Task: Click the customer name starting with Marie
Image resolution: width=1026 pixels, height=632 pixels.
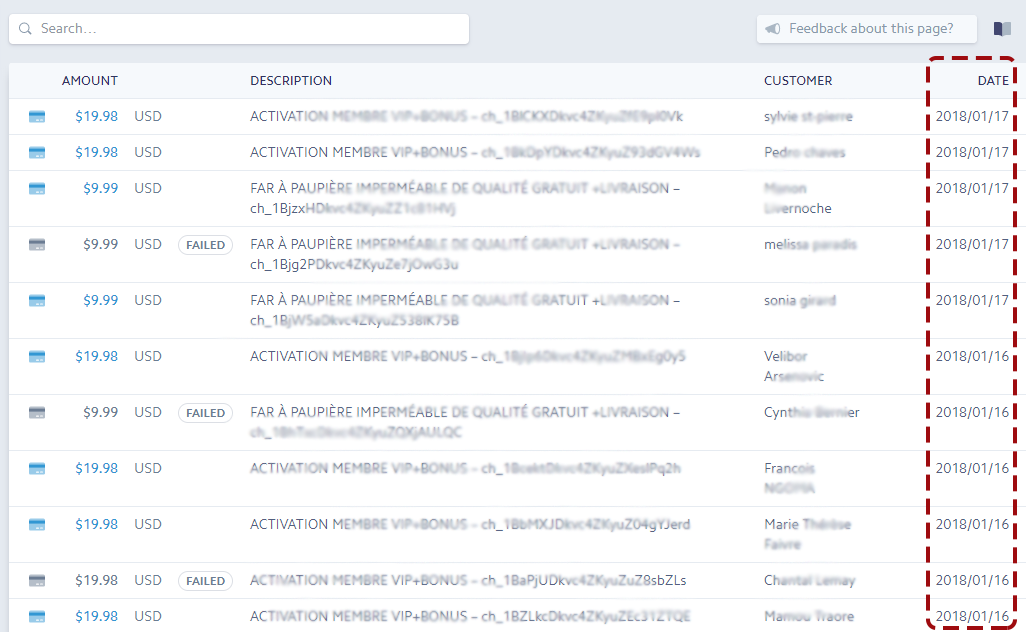Action: click(x=807, y=534)
